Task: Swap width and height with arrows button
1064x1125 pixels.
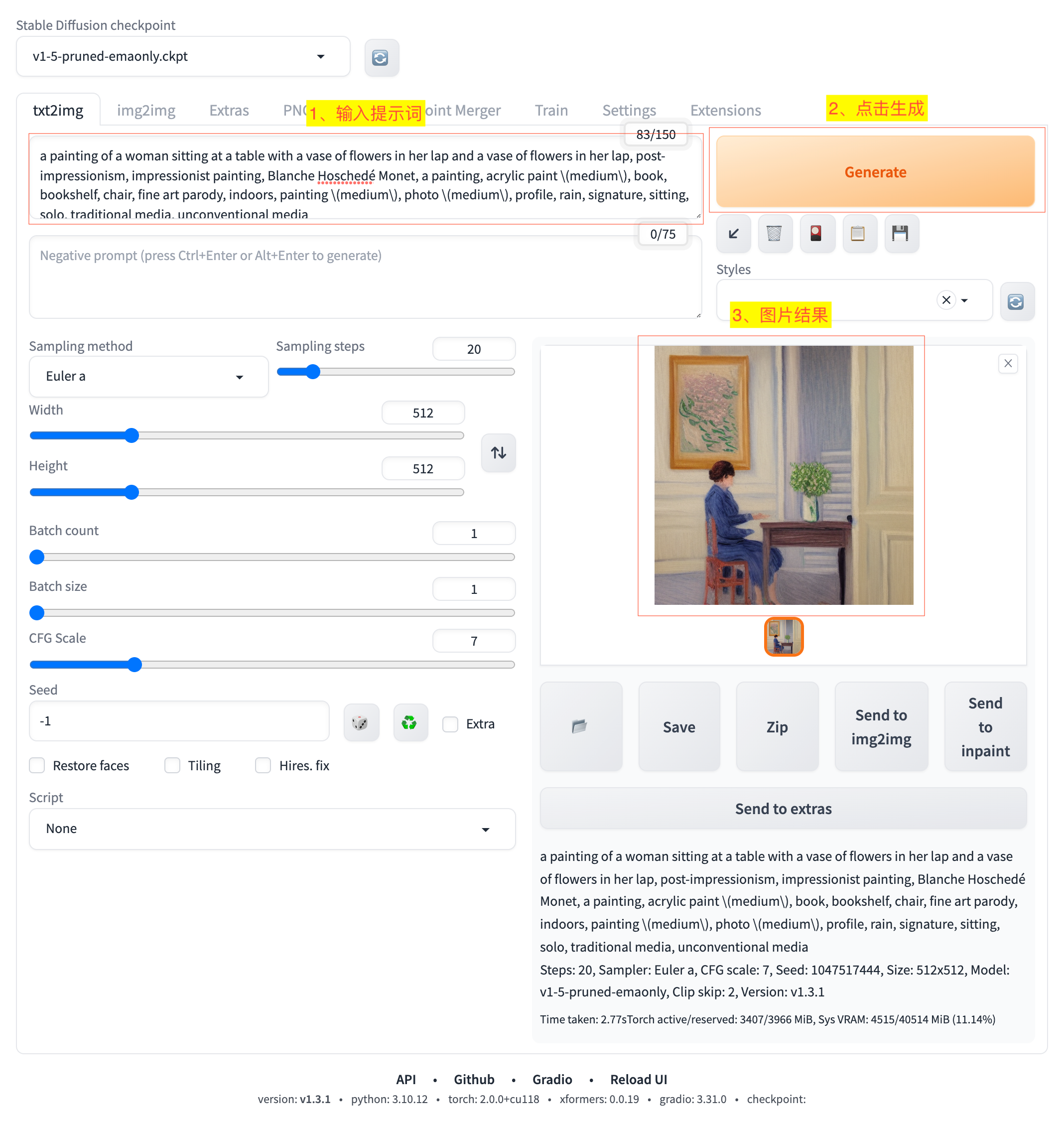Action: tap(498, 453)
